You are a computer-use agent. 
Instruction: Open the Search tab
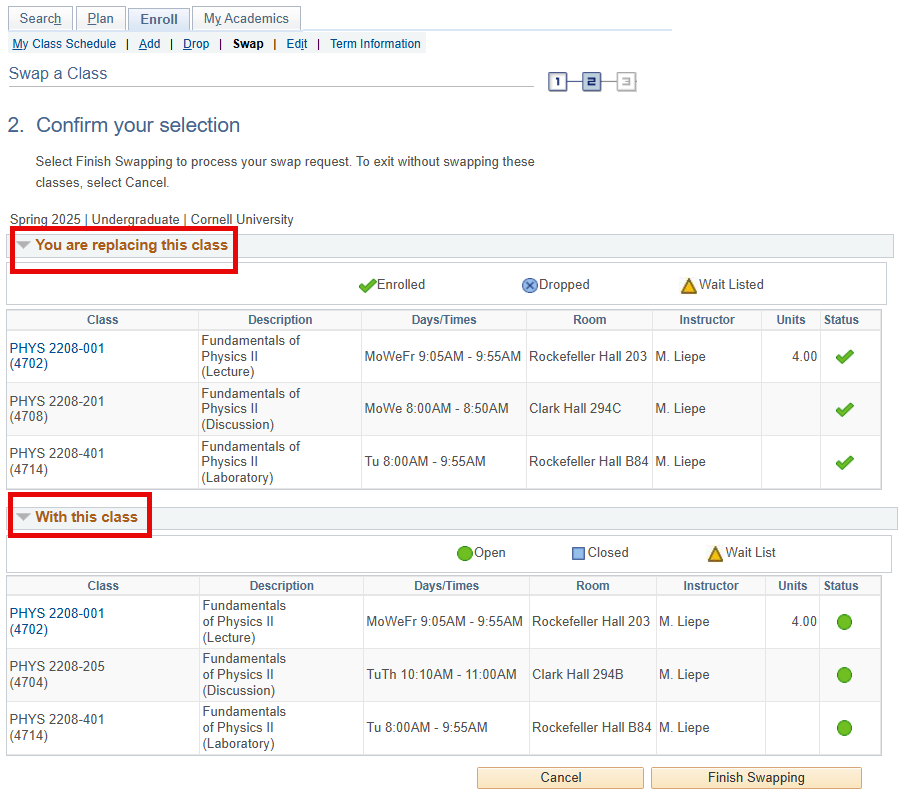pos(40,19)
